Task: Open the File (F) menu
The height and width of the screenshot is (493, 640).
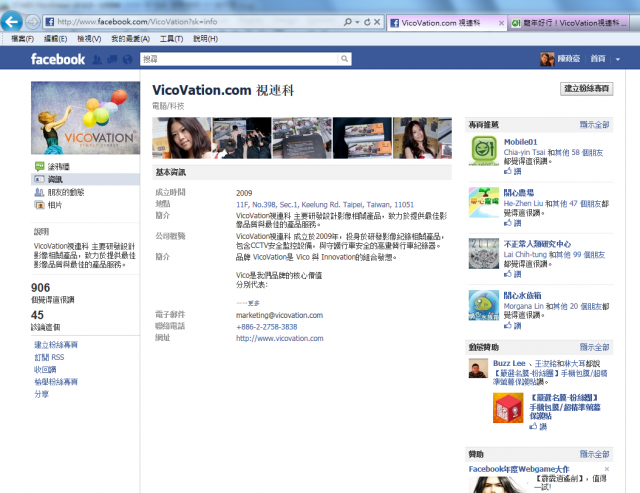Action: [22, 39]
